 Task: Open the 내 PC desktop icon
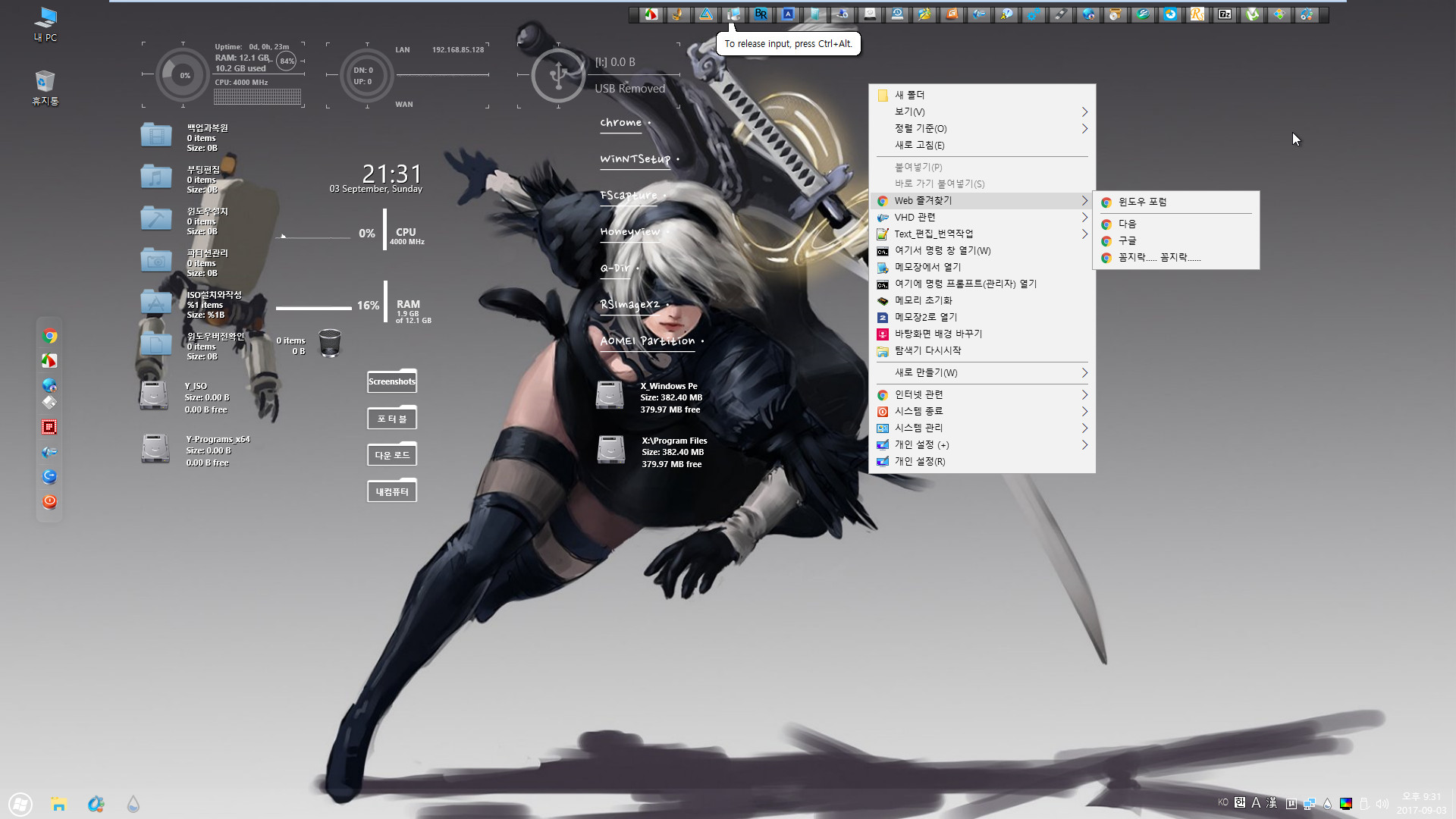click(45, 24)
